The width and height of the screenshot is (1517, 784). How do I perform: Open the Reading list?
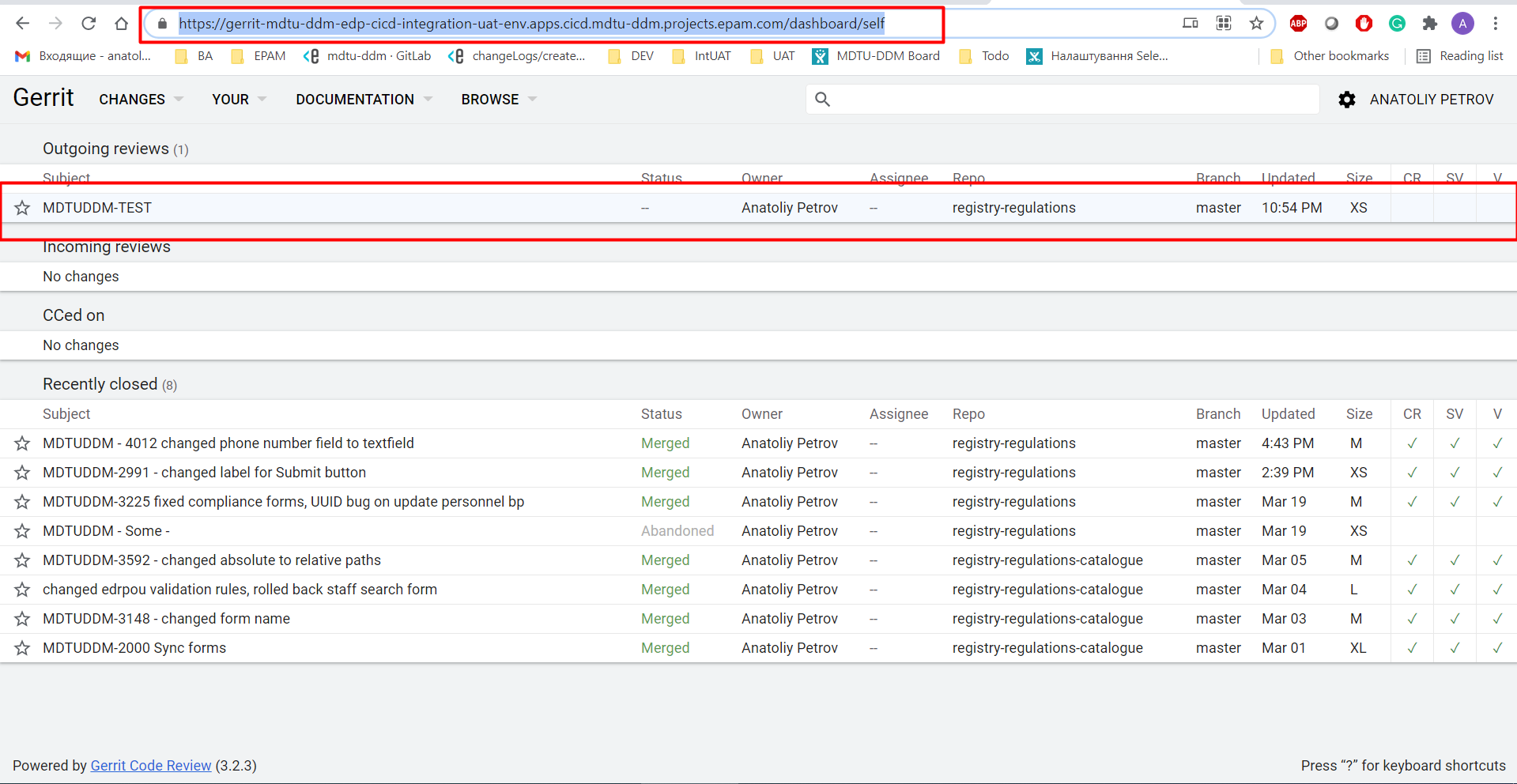coord(1459,56)
